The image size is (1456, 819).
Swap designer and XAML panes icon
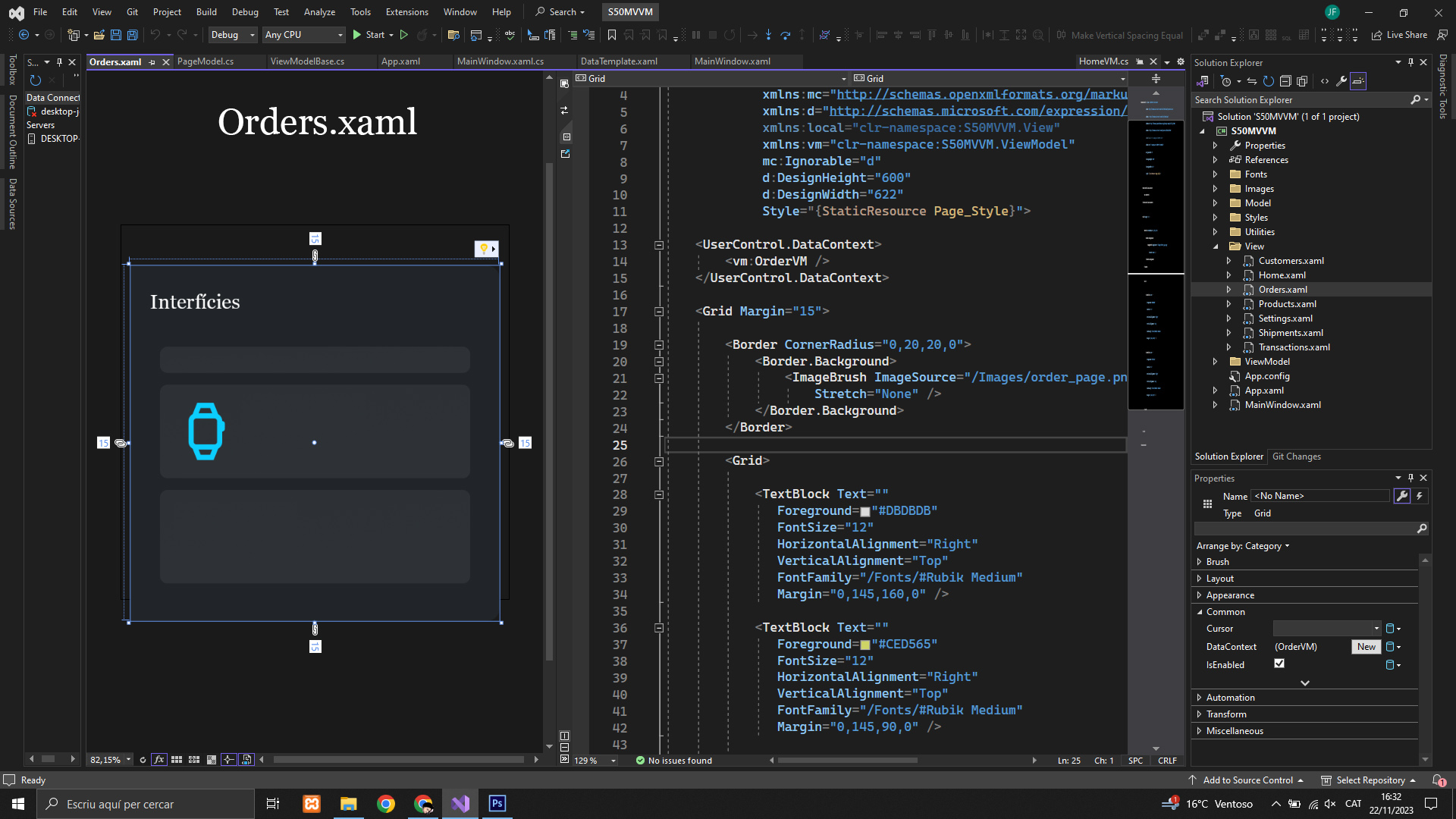pos(564,111)
